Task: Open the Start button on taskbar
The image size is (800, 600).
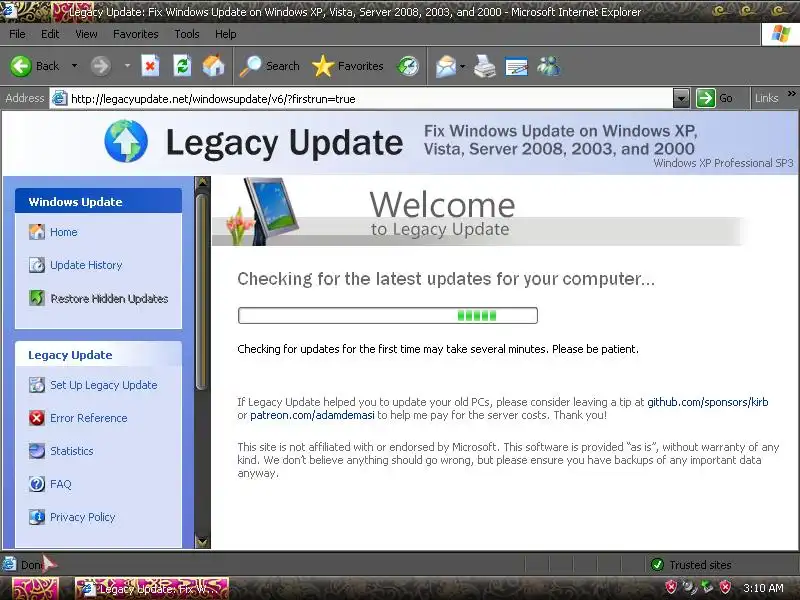Action: pos(34,589)
